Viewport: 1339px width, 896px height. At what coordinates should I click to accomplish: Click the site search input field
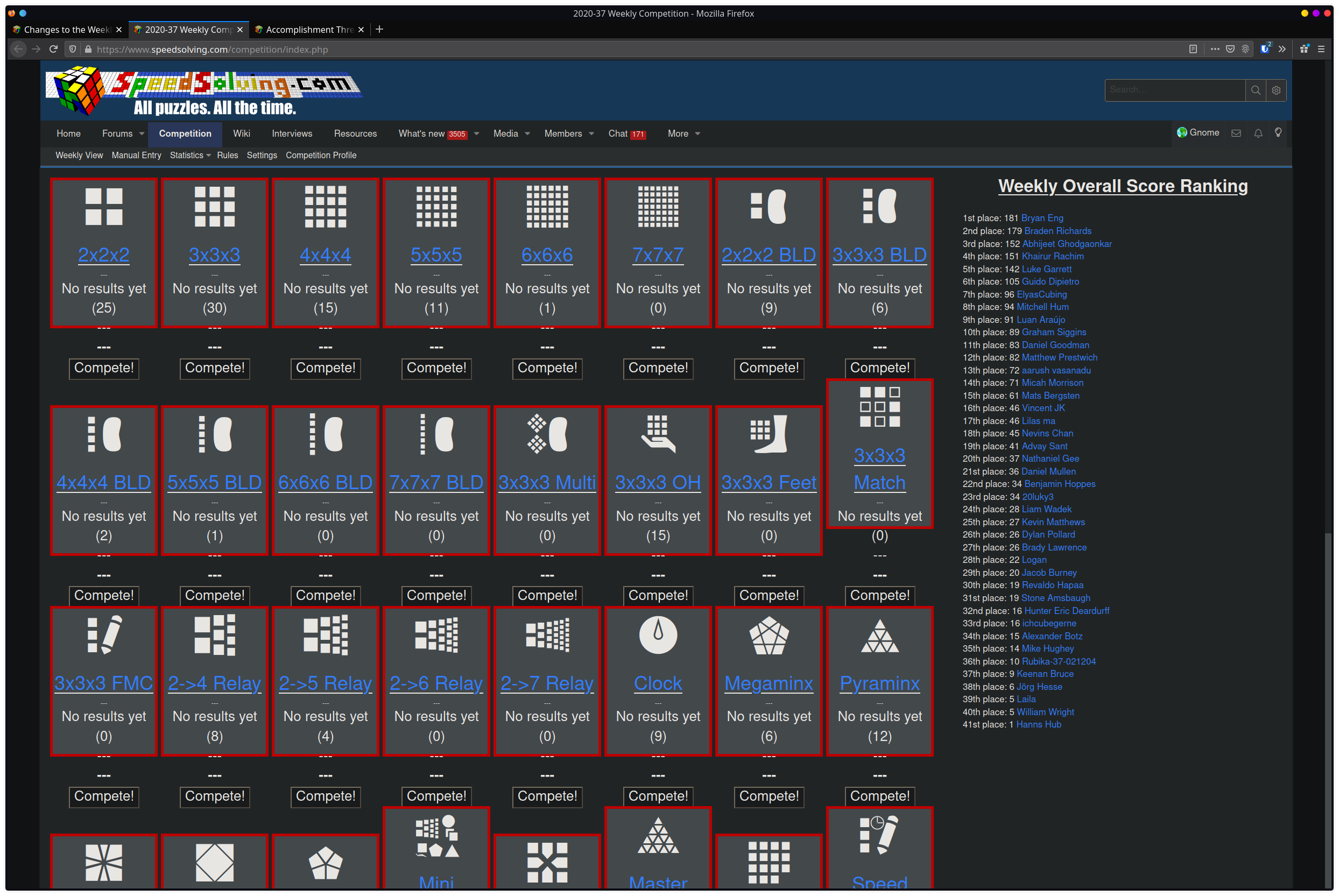pos(1174,90)
